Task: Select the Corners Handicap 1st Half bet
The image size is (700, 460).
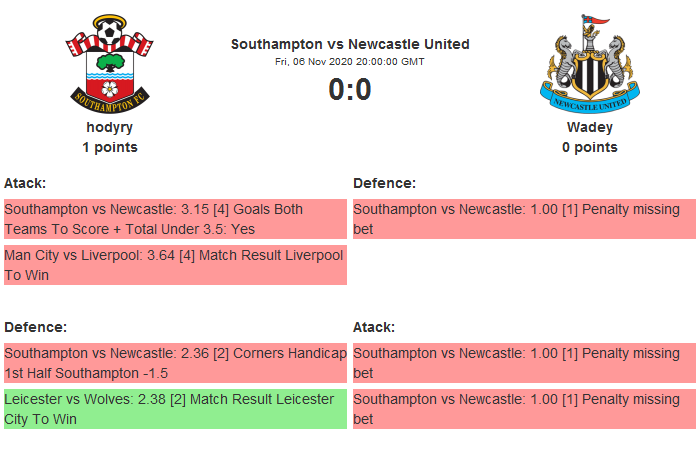Action: tap(174, 363)
